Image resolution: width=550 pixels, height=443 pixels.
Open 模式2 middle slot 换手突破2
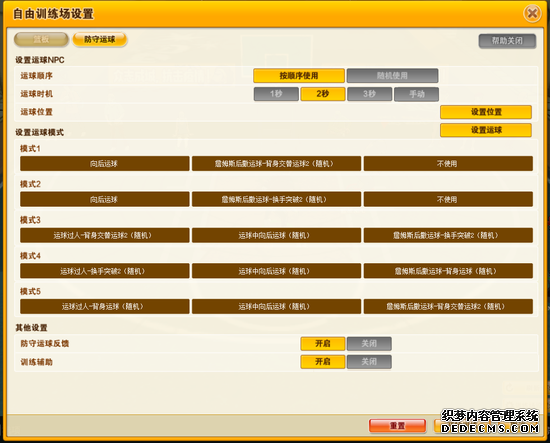click(x=276, y=199)
